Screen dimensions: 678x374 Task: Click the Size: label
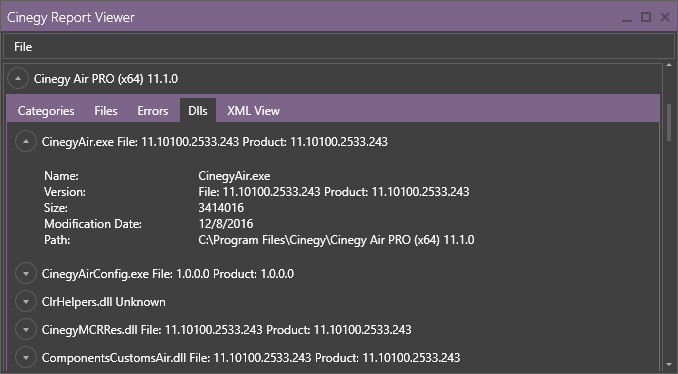coord(56,208)
